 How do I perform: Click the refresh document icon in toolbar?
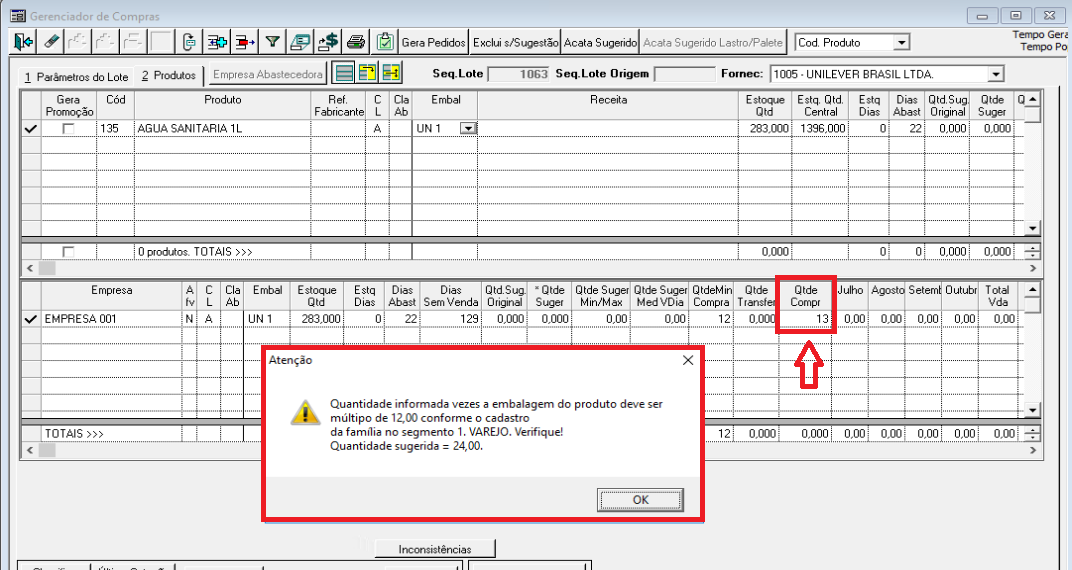point(189,42)
